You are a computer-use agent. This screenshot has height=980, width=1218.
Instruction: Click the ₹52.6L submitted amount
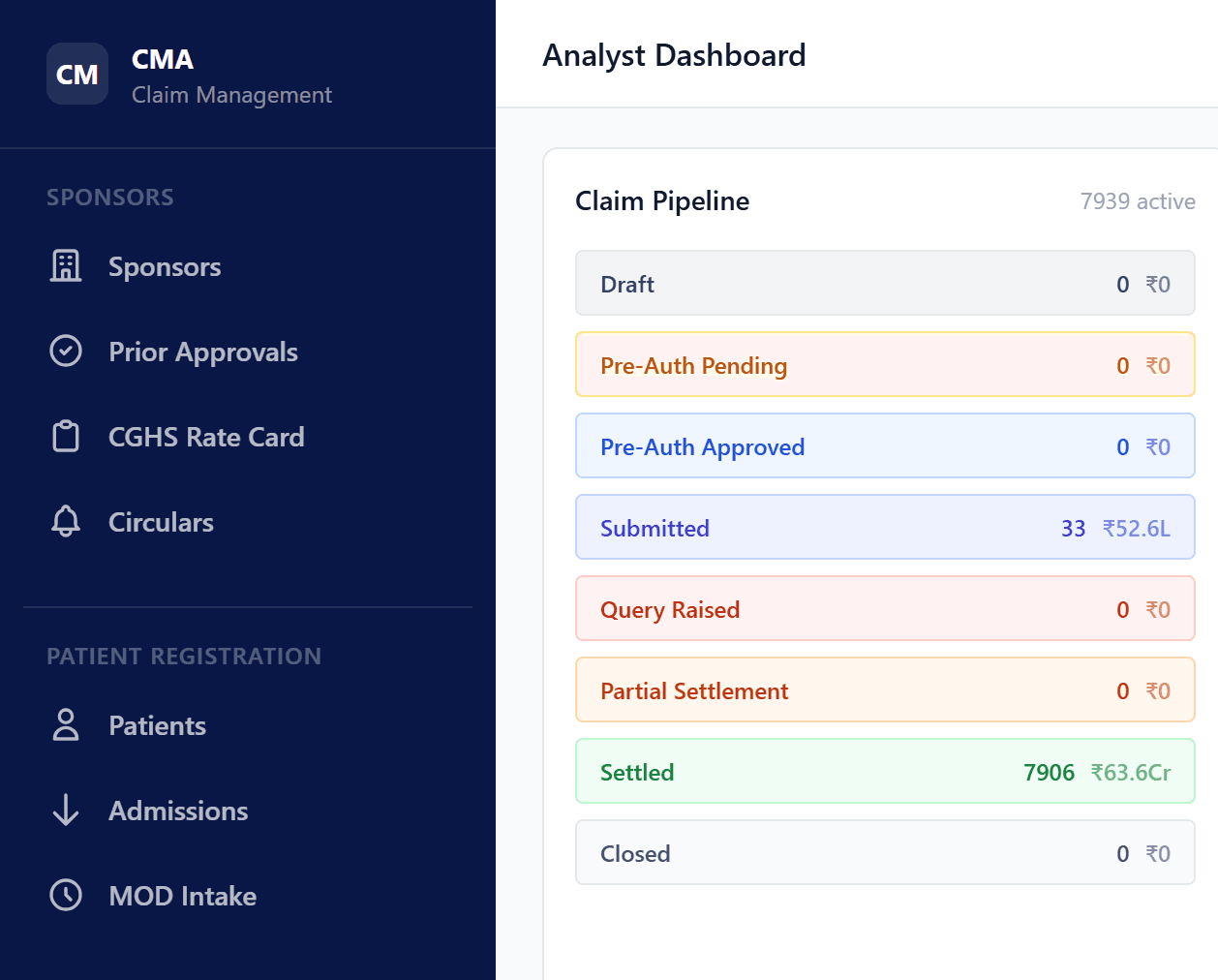(x=1137, y=529)
